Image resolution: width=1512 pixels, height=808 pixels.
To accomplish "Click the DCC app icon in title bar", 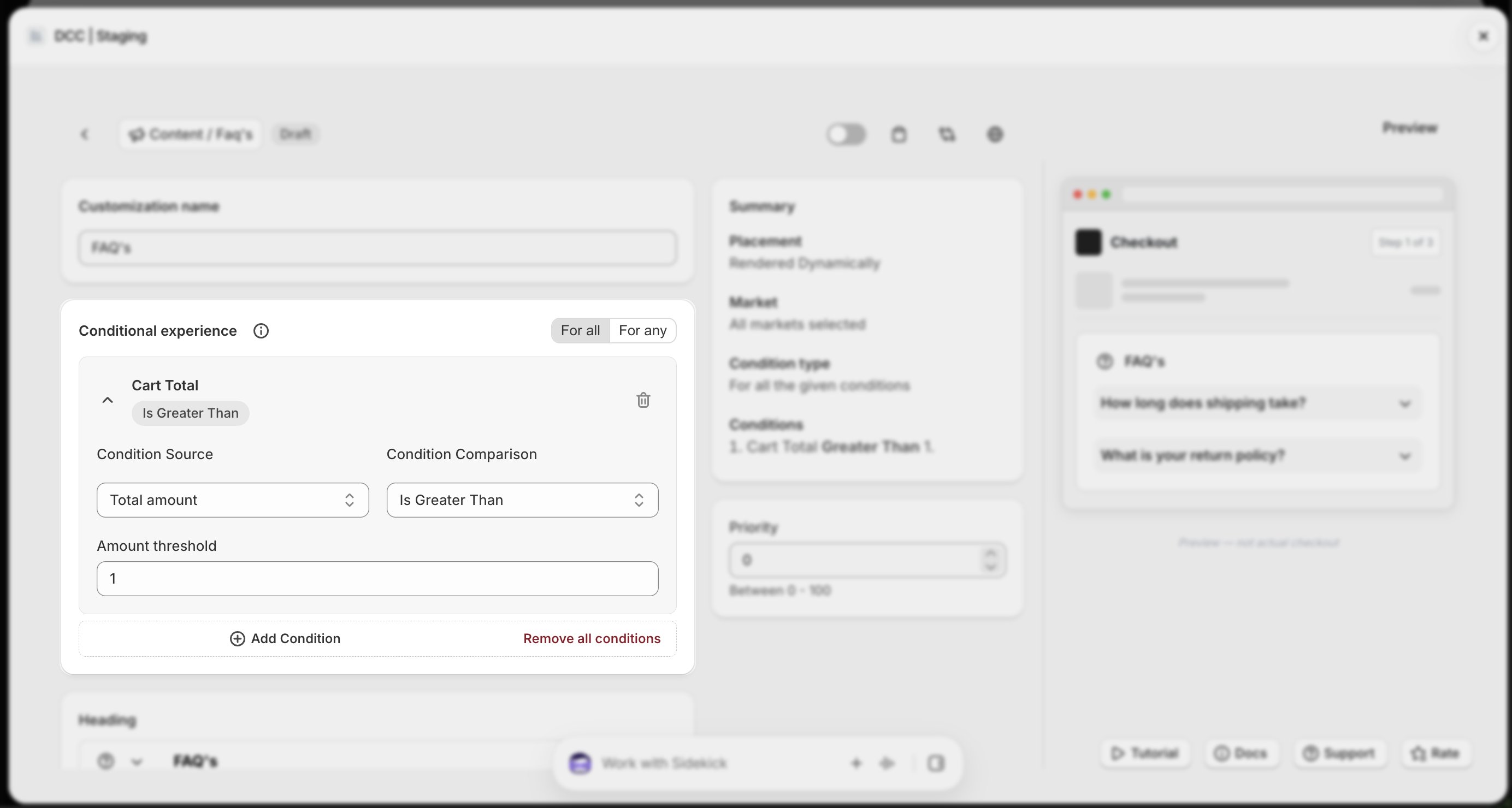I will 36,37.
